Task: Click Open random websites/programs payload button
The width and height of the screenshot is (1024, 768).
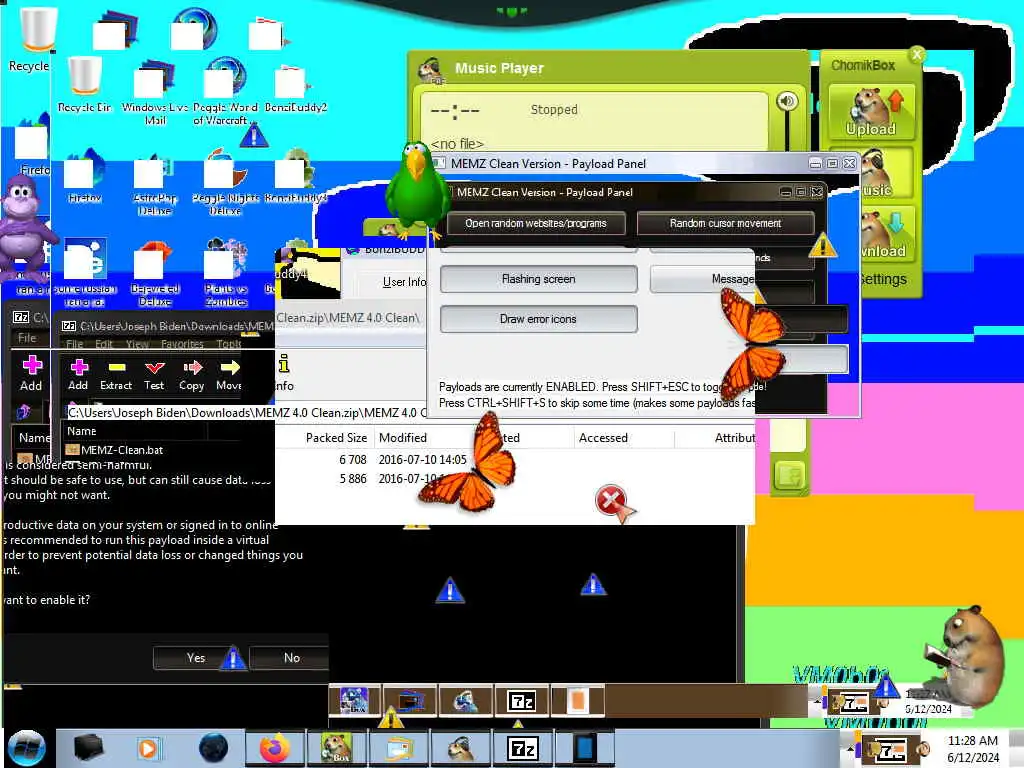Action: 536,223
